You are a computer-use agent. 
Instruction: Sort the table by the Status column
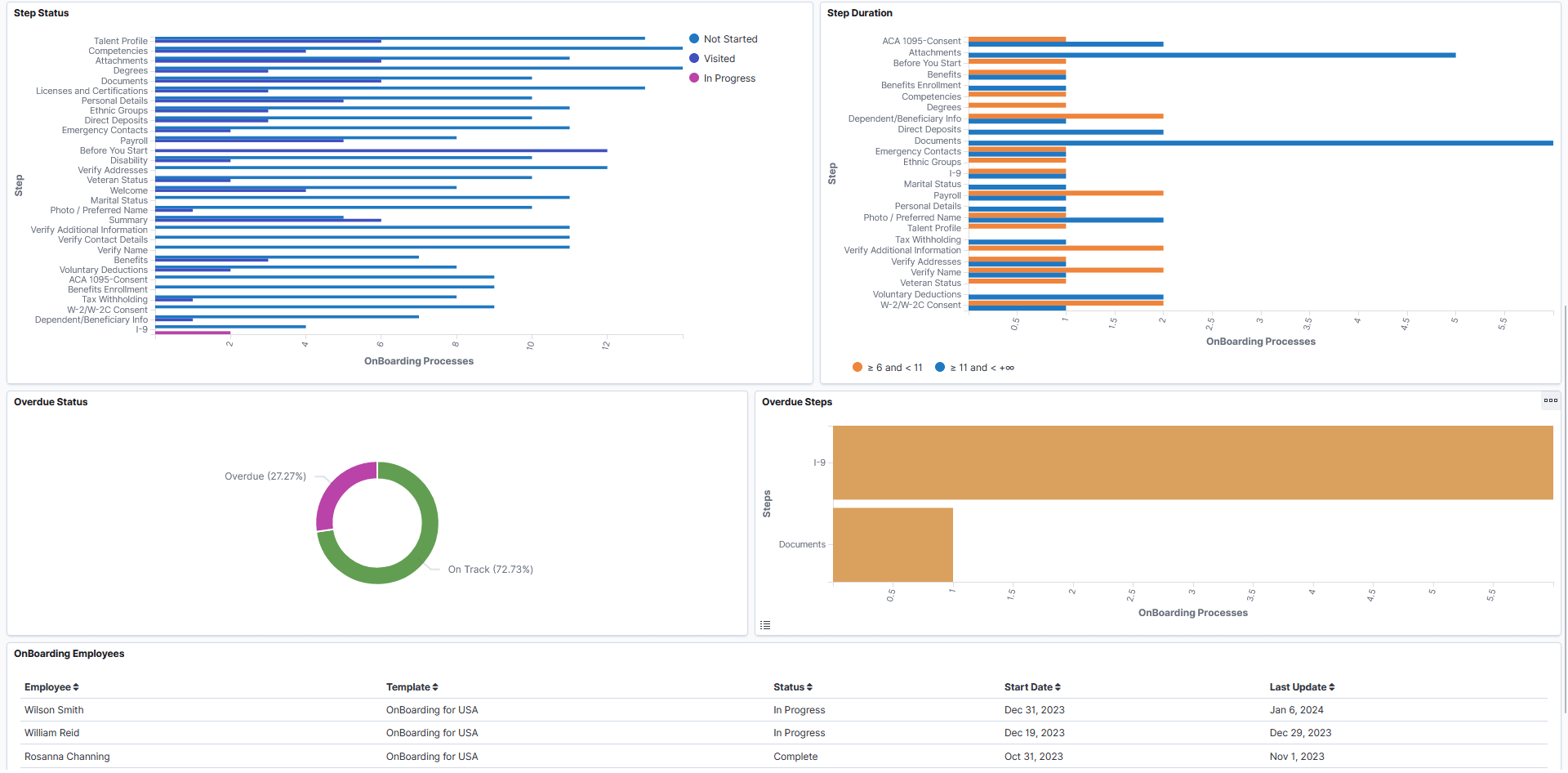click(x=792, y=687)
